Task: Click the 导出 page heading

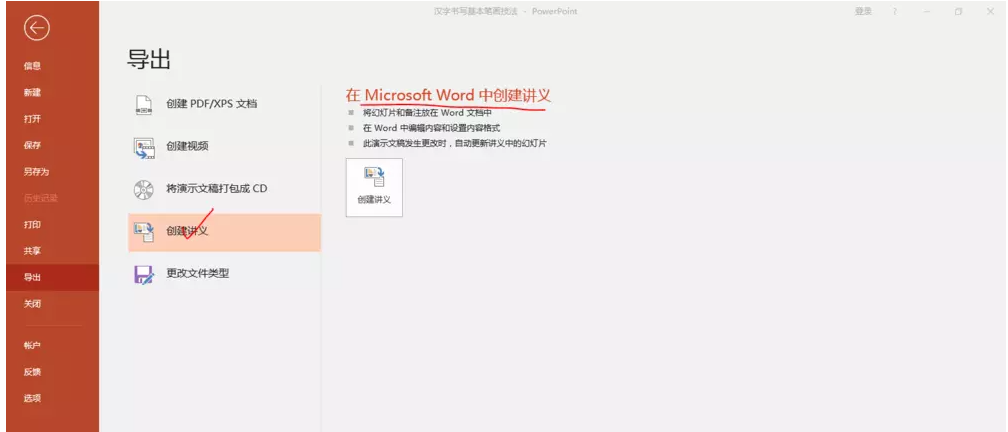Action: (x=148, y=59)
